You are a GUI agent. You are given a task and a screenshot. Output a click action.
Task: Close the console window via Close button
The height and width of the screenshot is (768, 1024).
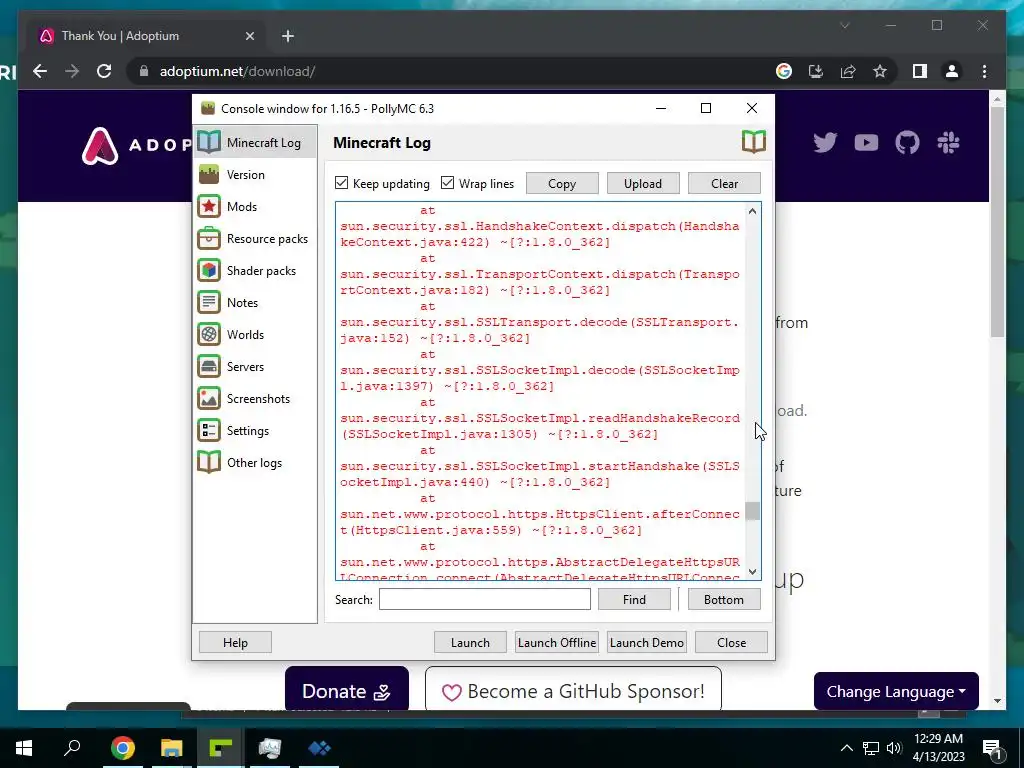click(731, 643)
